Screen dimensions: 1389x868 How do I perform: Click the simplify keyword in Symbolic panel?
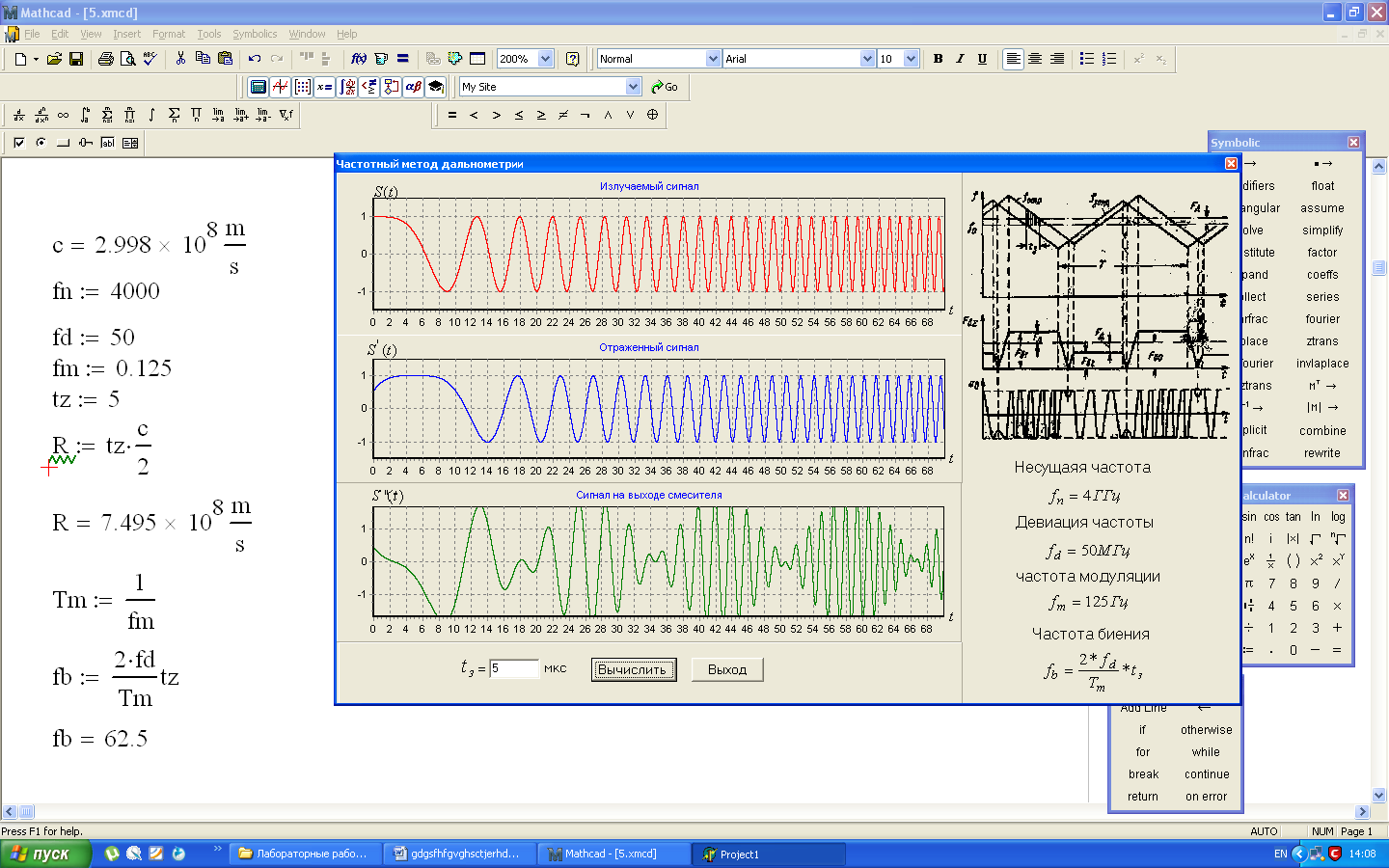click(x=1322, y=231)
